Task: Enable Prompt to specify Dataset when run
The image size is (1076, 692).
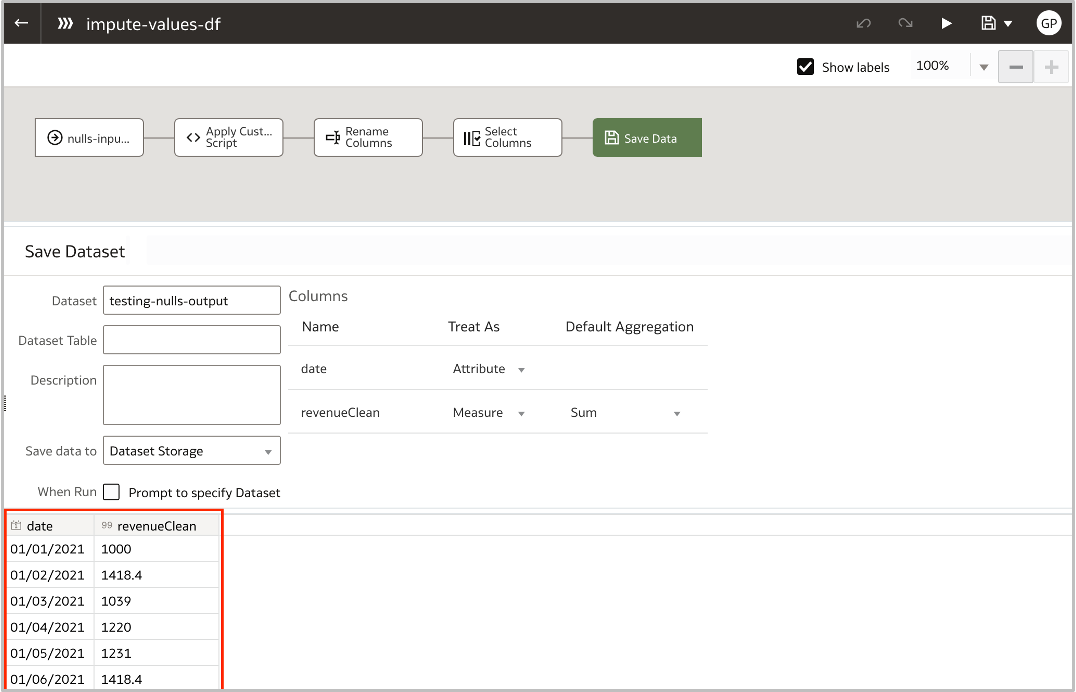Action: [111, 492]
